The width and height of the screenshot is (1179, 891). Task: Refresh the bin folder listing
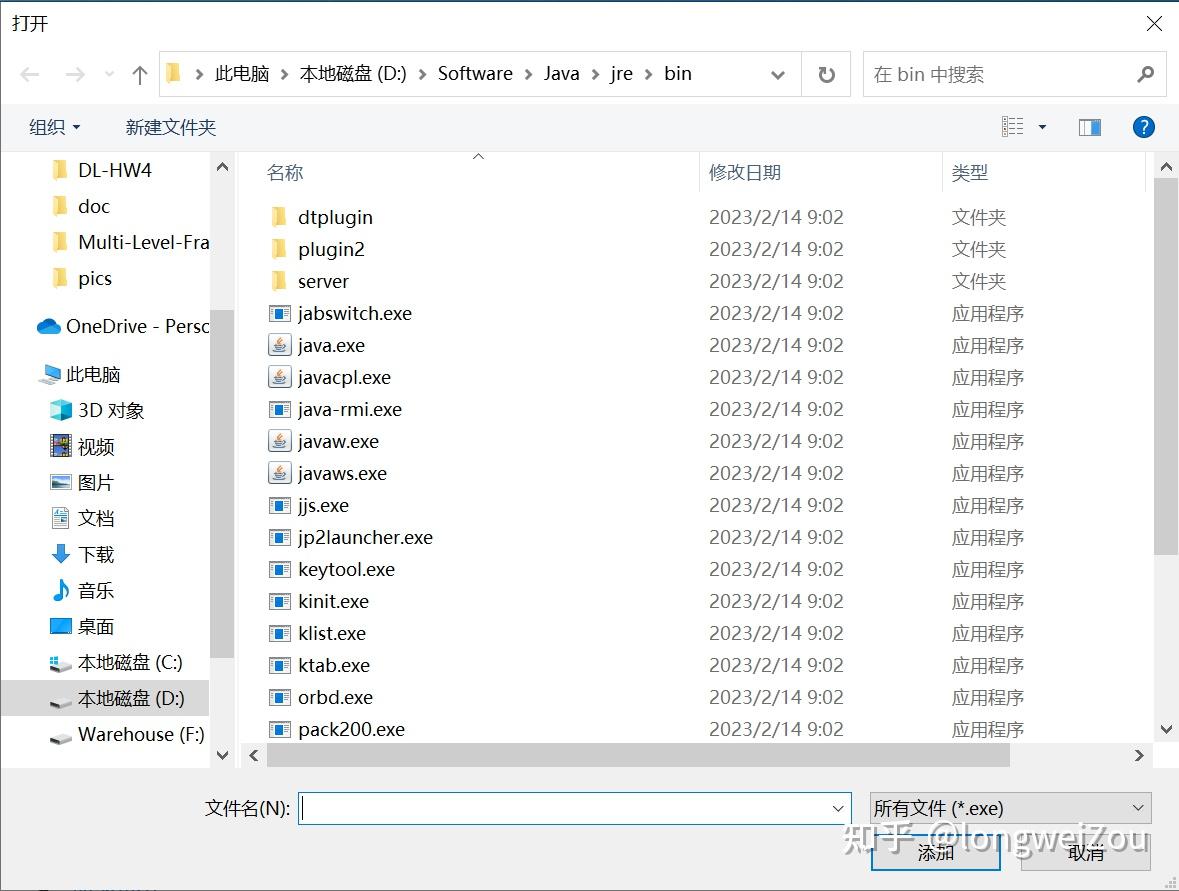click(x=826, y=74)
